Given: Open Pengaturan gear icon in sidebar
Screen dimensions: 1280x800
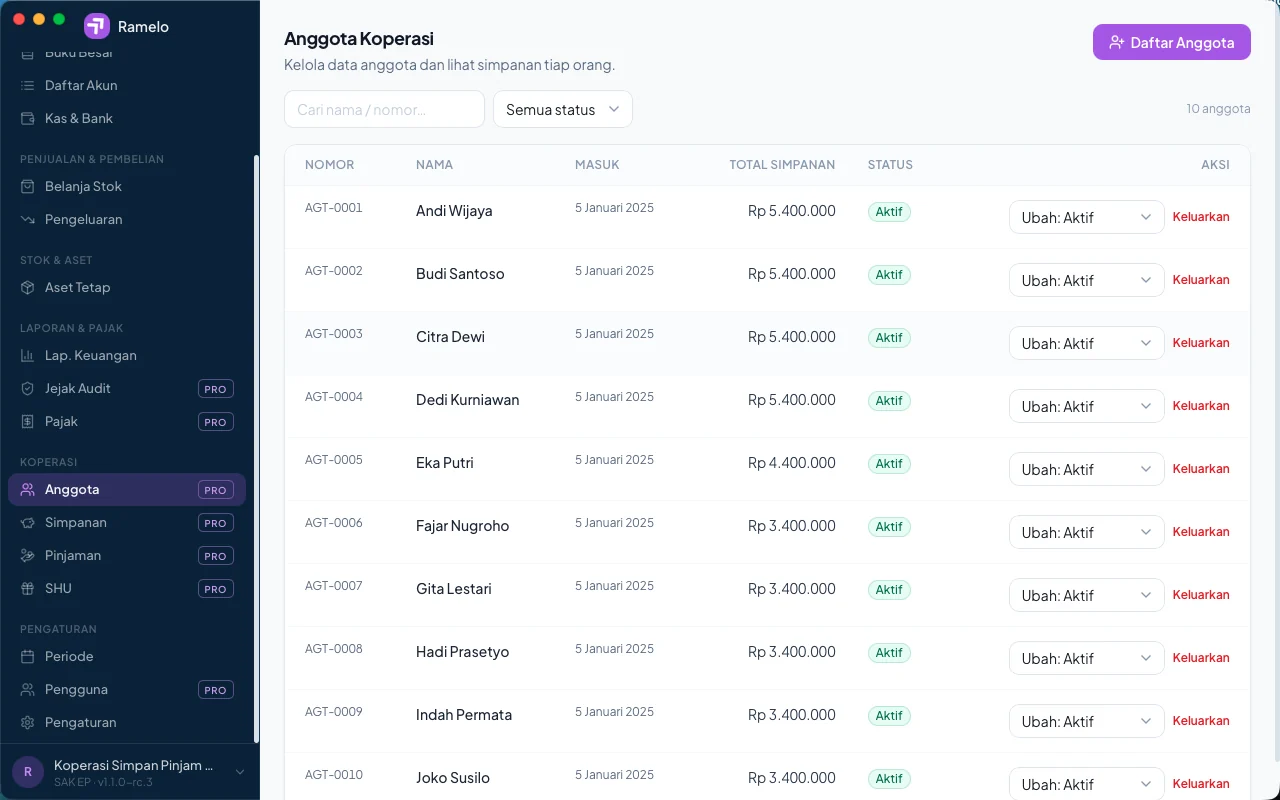Looking at the screenshot, I should pyautogui.click(x=28, y=722).
